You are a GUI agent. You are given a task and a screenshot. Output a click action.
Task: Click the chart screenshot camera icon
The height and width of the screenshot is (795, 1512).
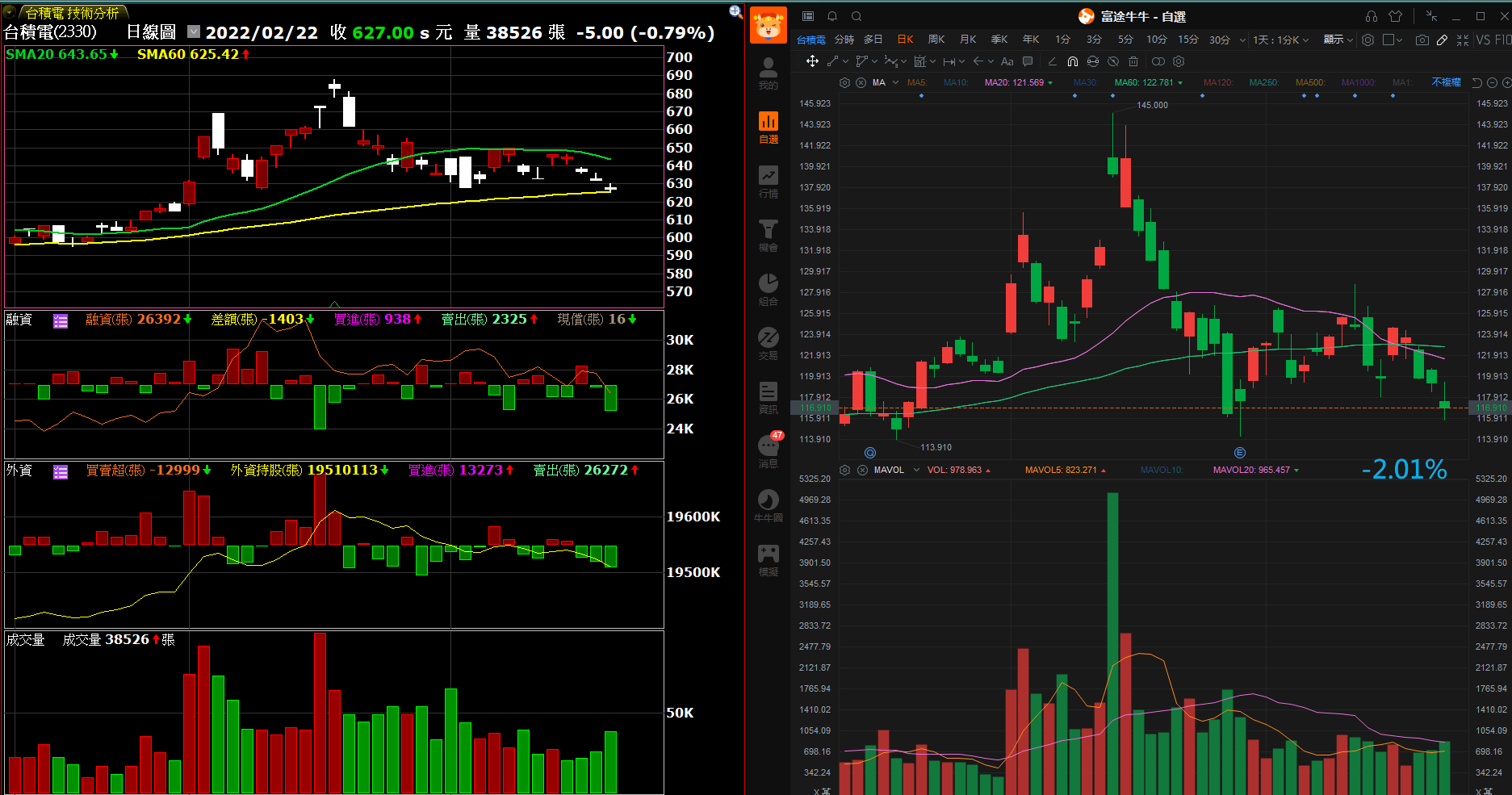[x=1422, y=40]
